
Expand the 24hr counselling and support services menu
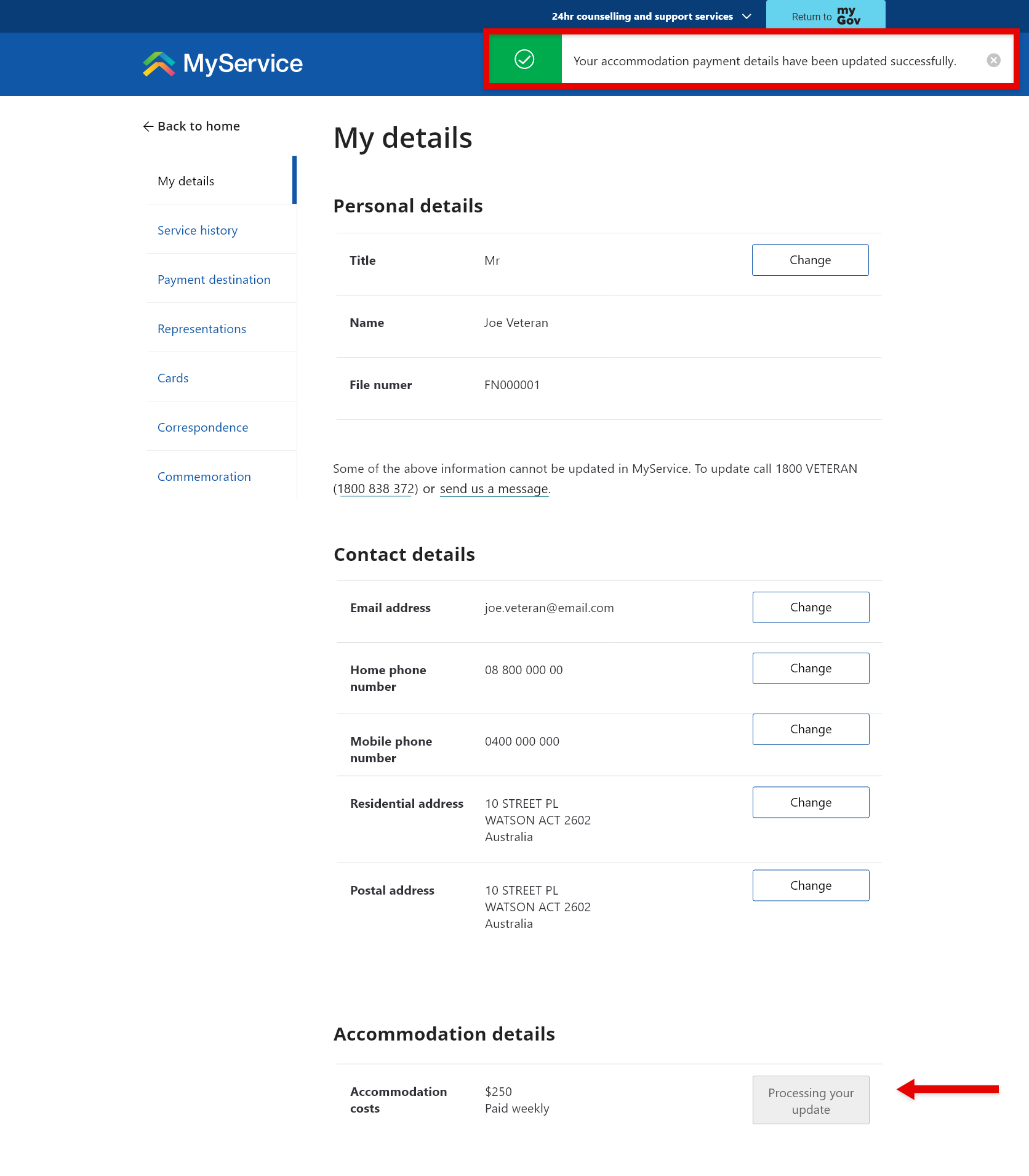pyautogui.click(x=746, y=16)
